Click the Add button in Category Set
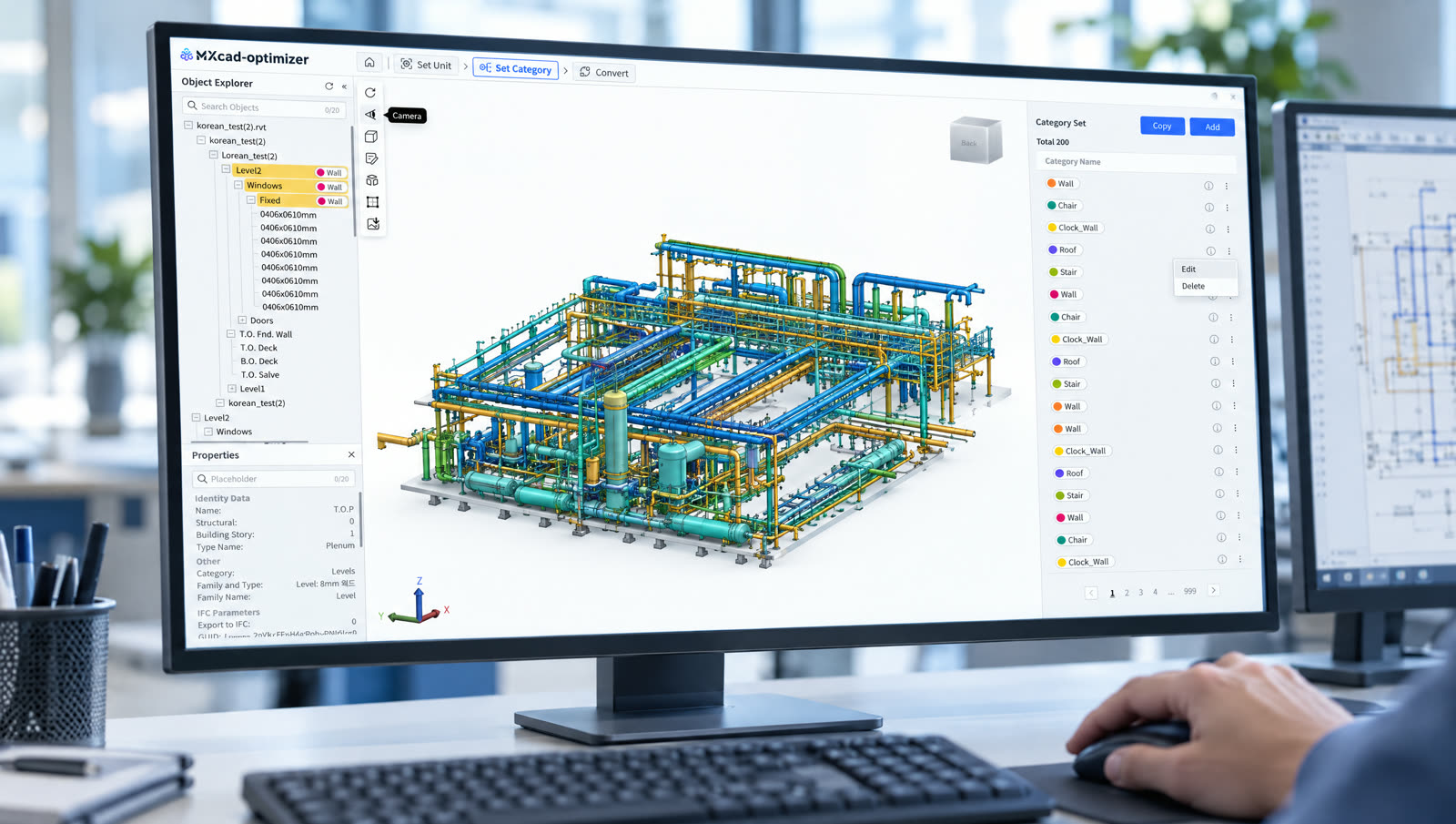Viewport: 1456px width, 824px height. (1212, 127)
